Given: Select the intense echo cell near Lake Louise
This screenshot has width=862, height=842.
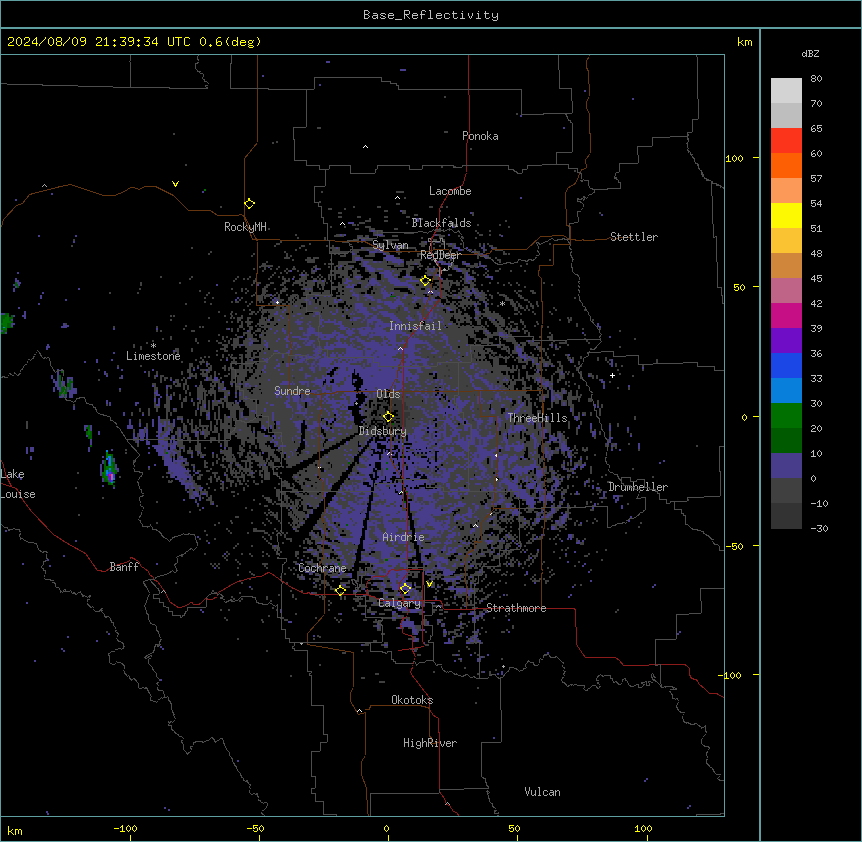Looking at the screenshot, I should (110, 468).
